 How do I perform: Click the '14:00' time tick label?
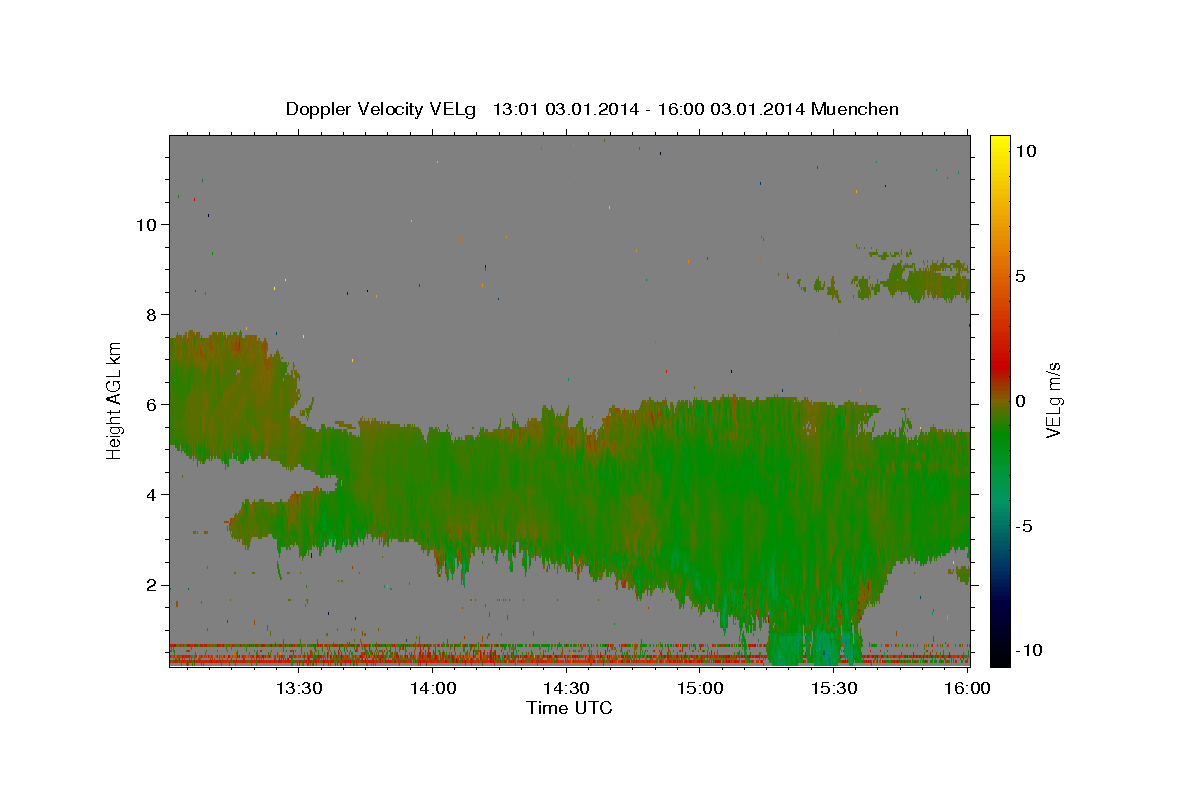(432, 688)
